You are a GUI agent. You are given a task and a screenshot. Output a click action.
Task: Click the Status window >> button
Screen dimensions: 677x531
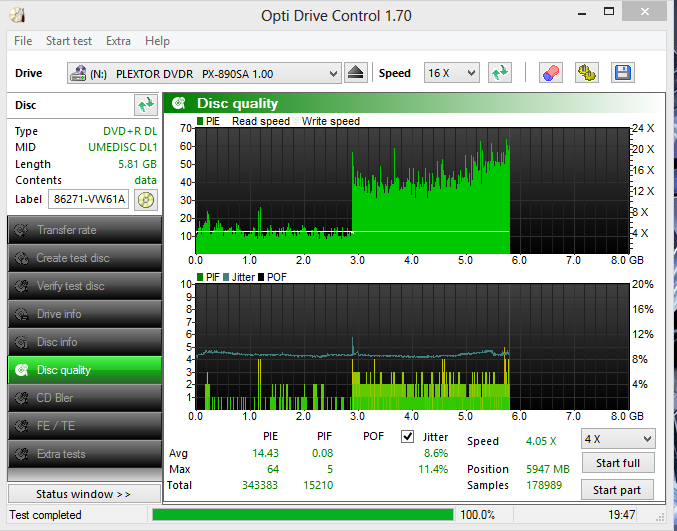84,494
